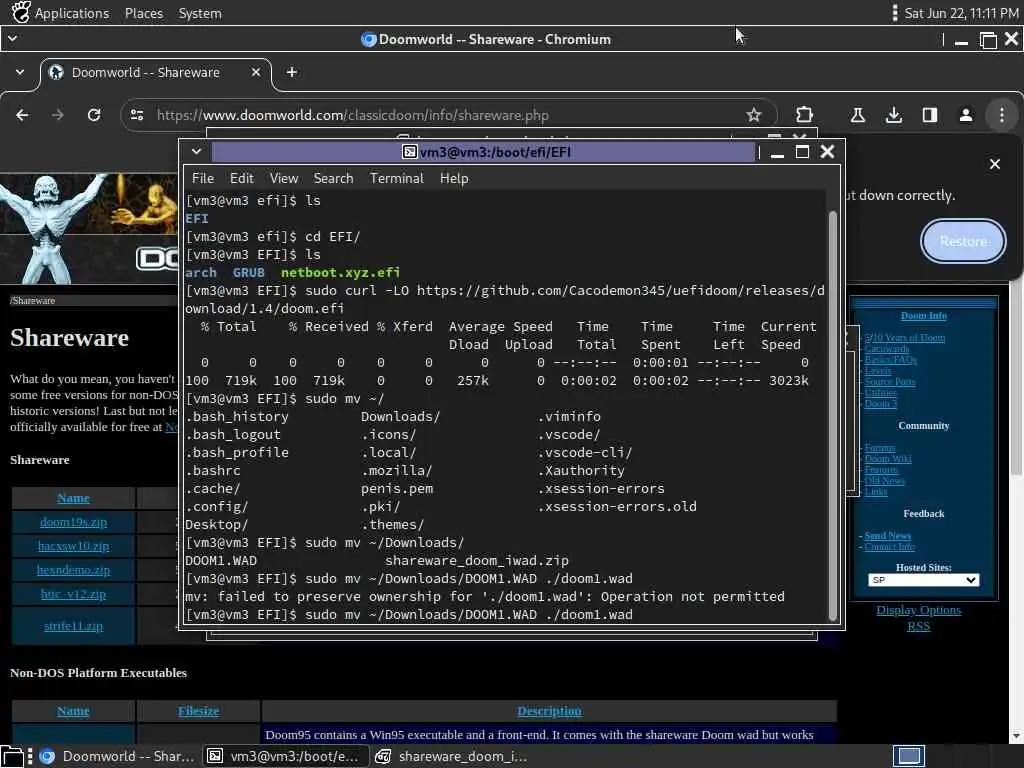Close the Doomworld -- Shareware tab
The image size is (1024, 768).
256,72
